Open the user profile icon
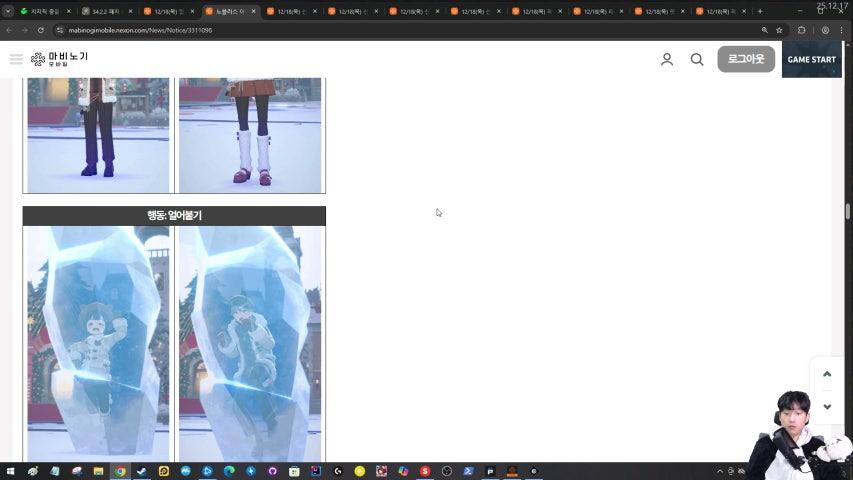 coord(667,59)
